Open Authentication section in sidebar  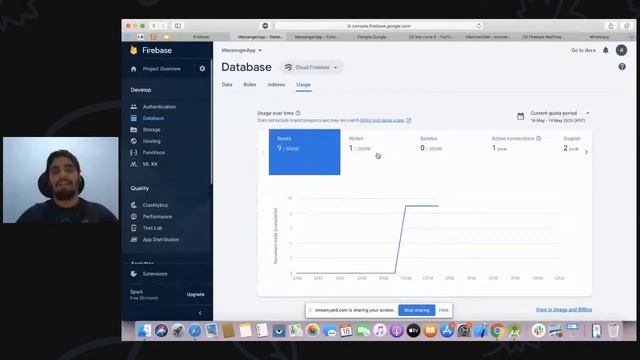(153, 107)
